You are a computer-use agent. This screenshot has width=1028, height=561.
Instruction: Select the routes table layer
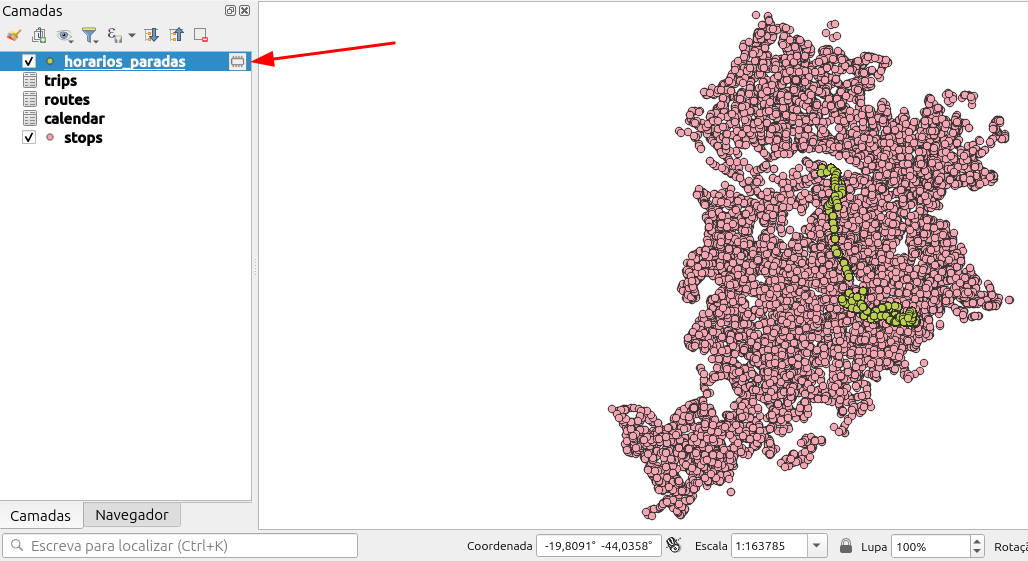(67, 100)
